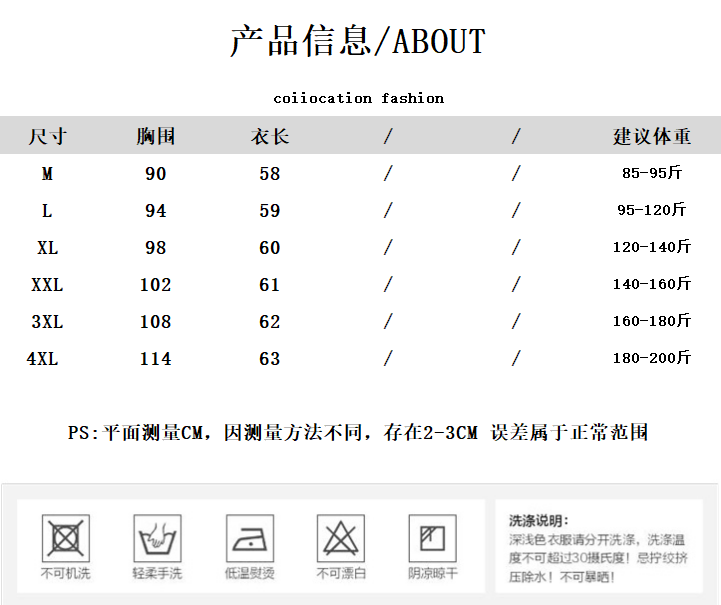Click the 轻柔手洗 label
The width and height of the screenshot is (721, 605).
(x=157, y=573)
